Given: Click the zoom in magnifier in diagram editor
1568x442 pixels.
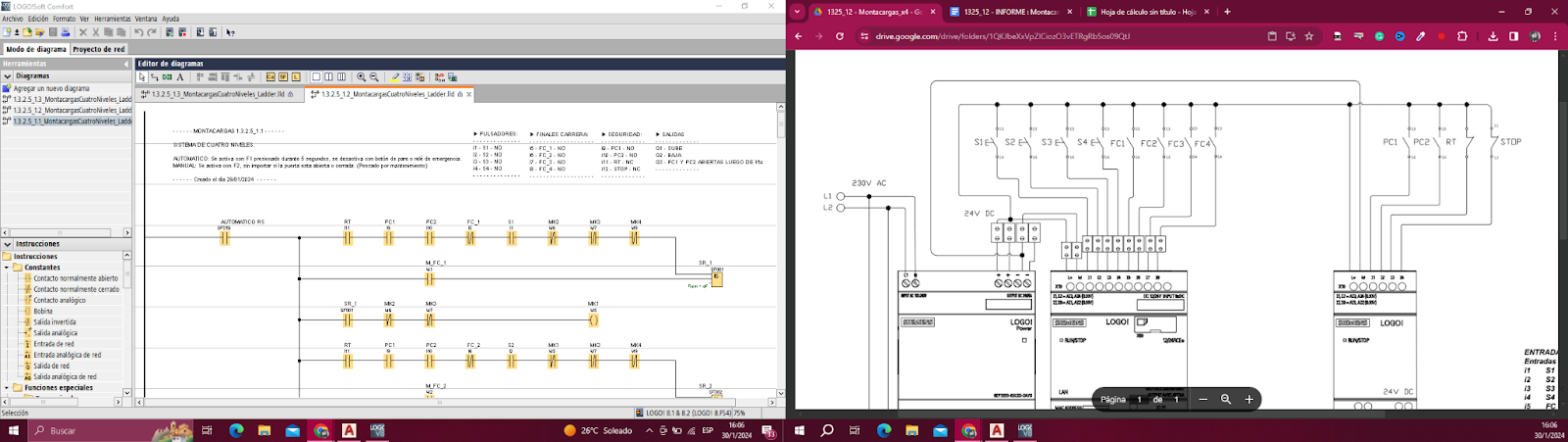Looking at the screenshot, I should pyautogui.click(x=362, y=77).
